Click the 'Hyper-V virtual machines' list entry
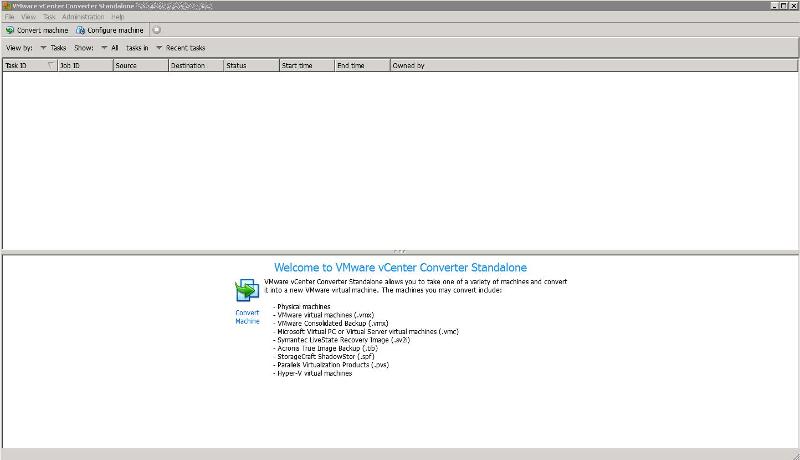Image resolution: width=800 pixels, height=460 pixels. (x=314, y=373)
